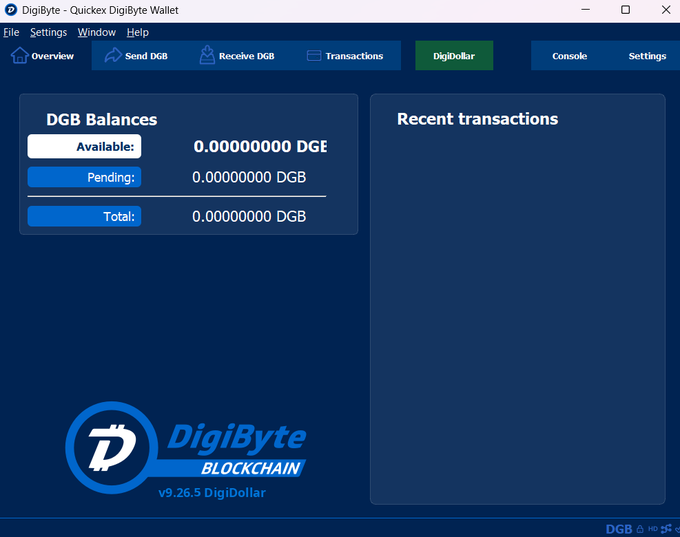The image size is (680, 537).
Task: Switch to the Transactions tab
Action: pos(346,56)
